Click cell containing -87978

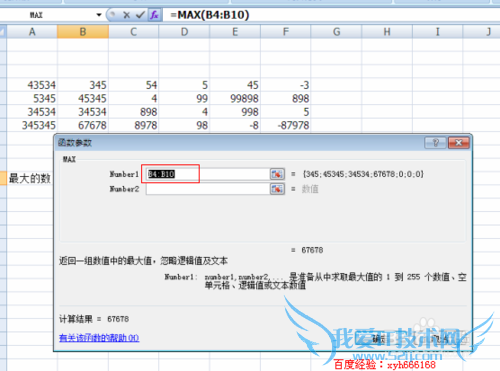click(x=286, y=125)
